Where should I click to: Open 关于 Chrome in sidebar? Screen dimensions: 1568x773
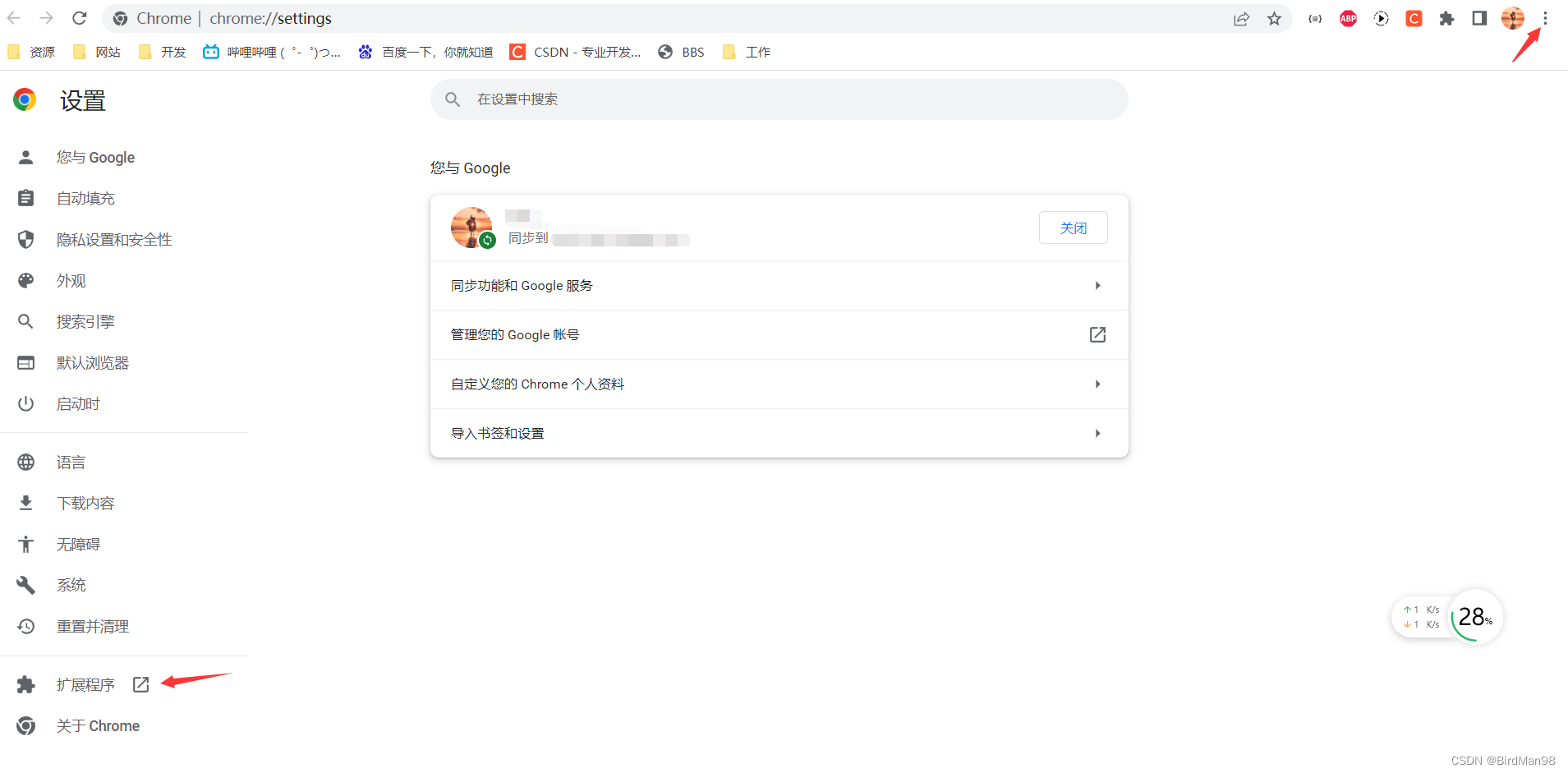click(97, 725)
